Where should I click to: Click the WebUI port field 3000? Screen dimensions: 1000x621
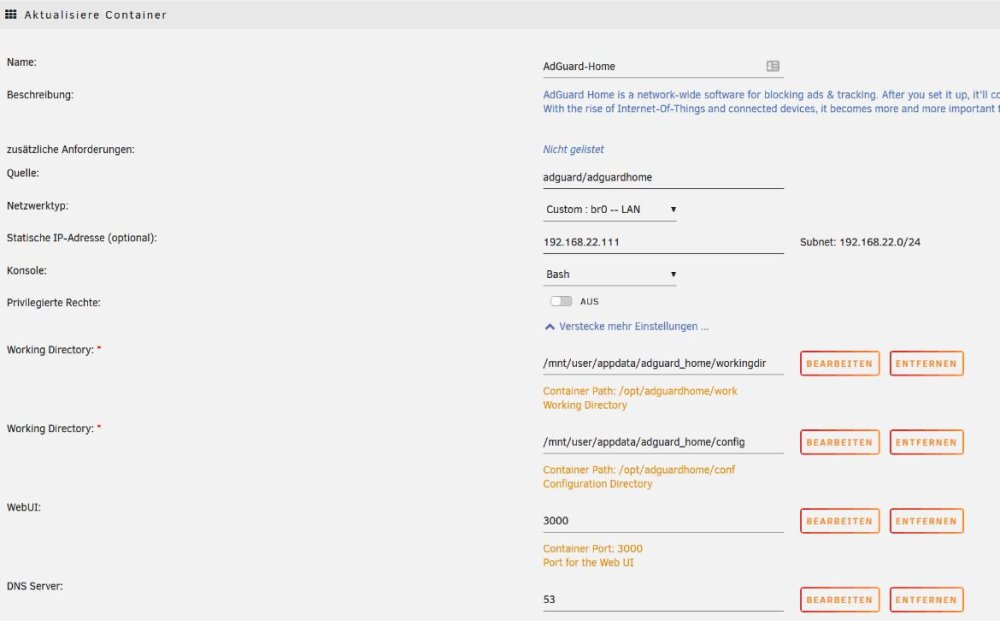click(x=663, y=521)
